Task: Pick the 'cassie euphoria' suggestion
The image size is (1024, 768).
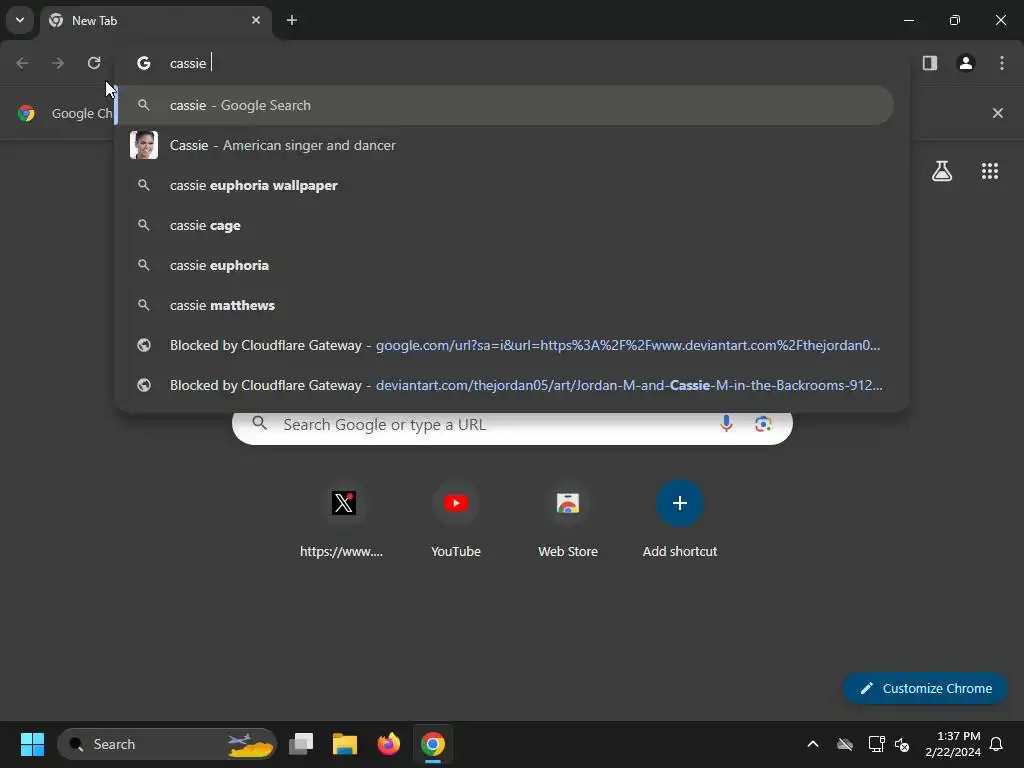Action: tap(505, 265)
